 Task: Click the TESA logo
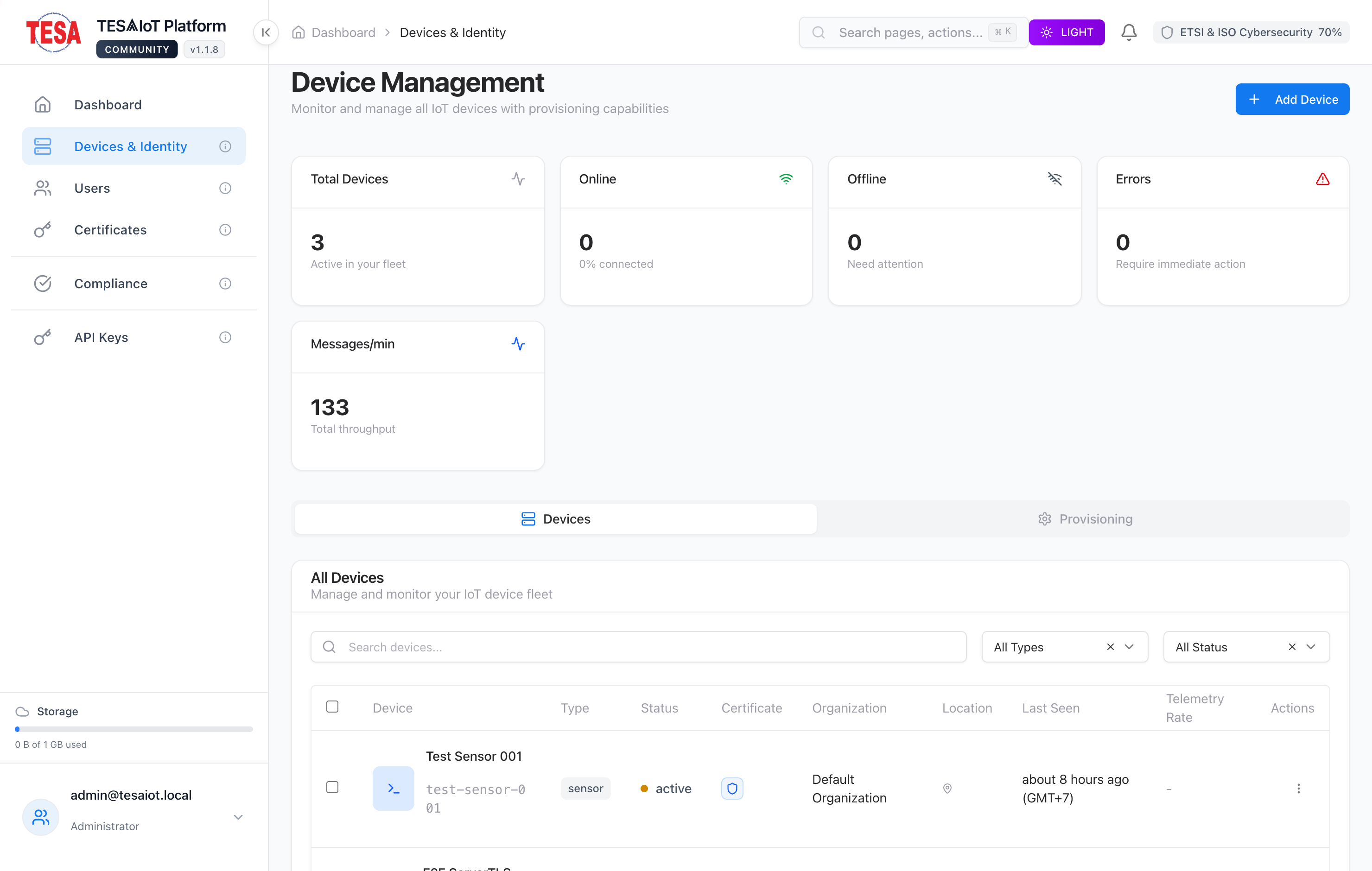(54, 32)
